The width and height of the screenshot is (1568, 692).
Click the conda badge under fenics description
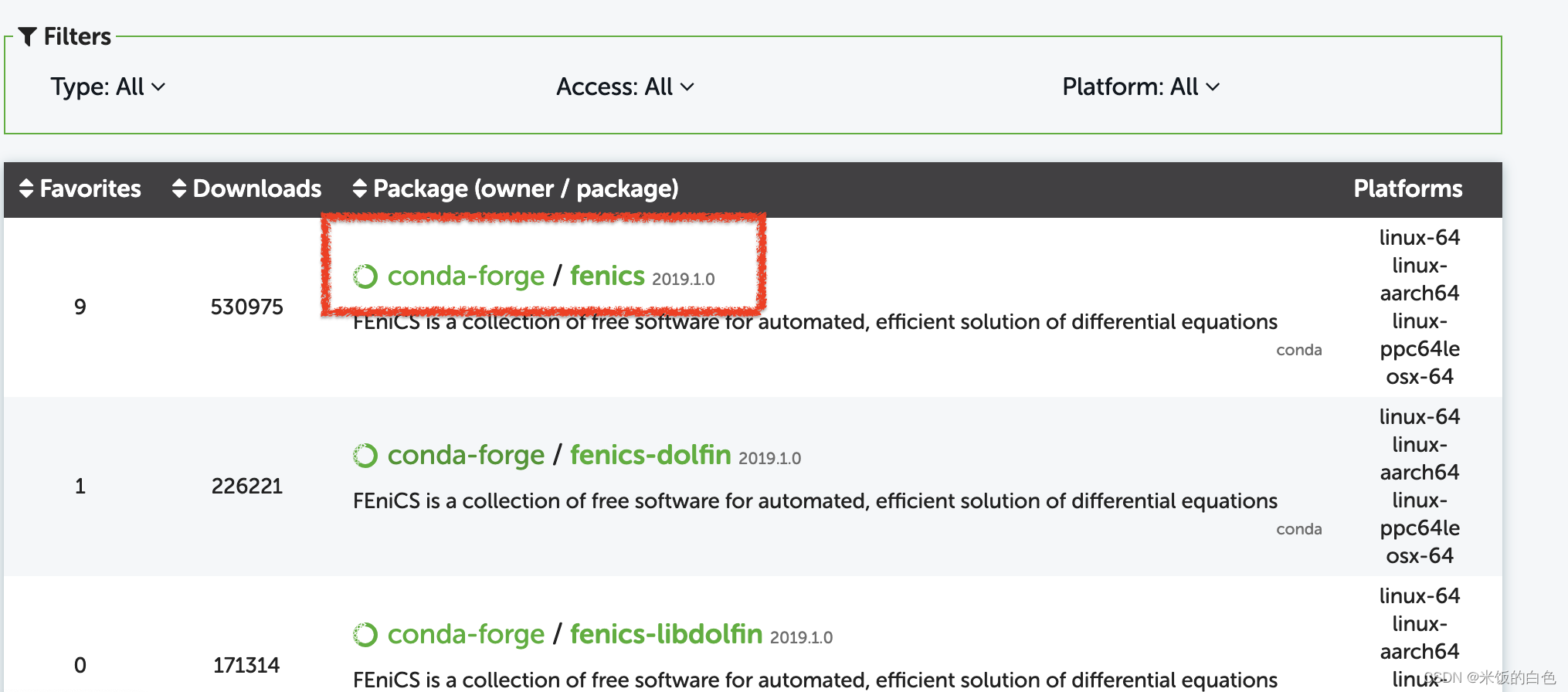(1299, 349)
